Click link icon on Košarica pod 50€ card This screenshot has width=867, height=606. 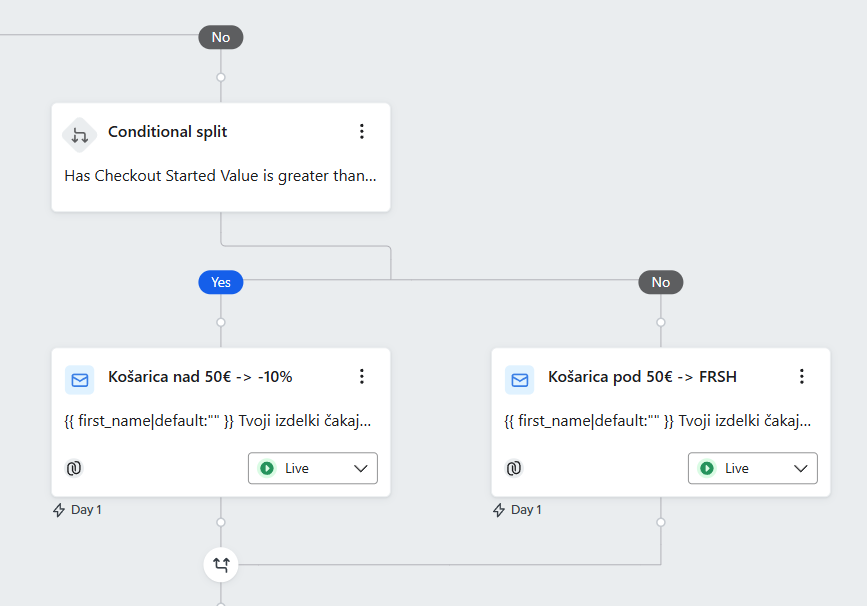[513, 468]
